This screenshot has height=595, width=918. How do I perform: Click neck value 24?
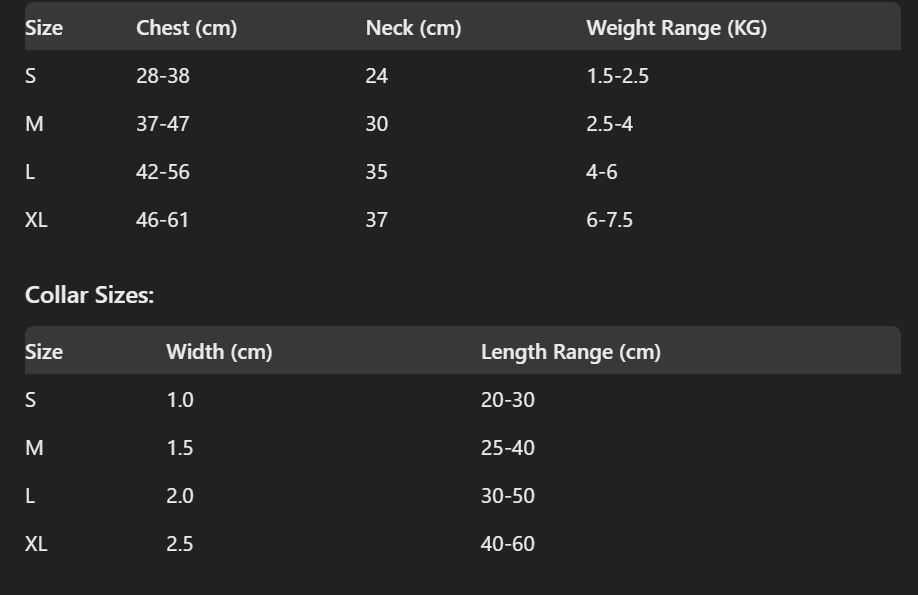point(376,76)
